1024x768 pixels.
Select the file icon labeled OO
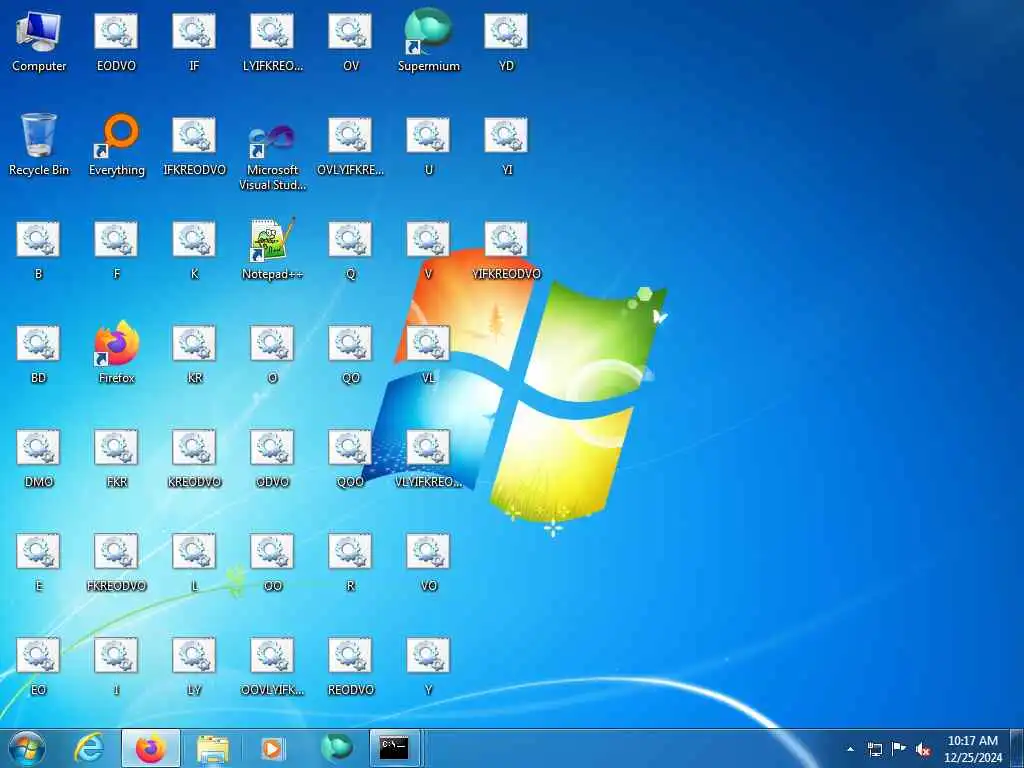(x=272, y=562)
